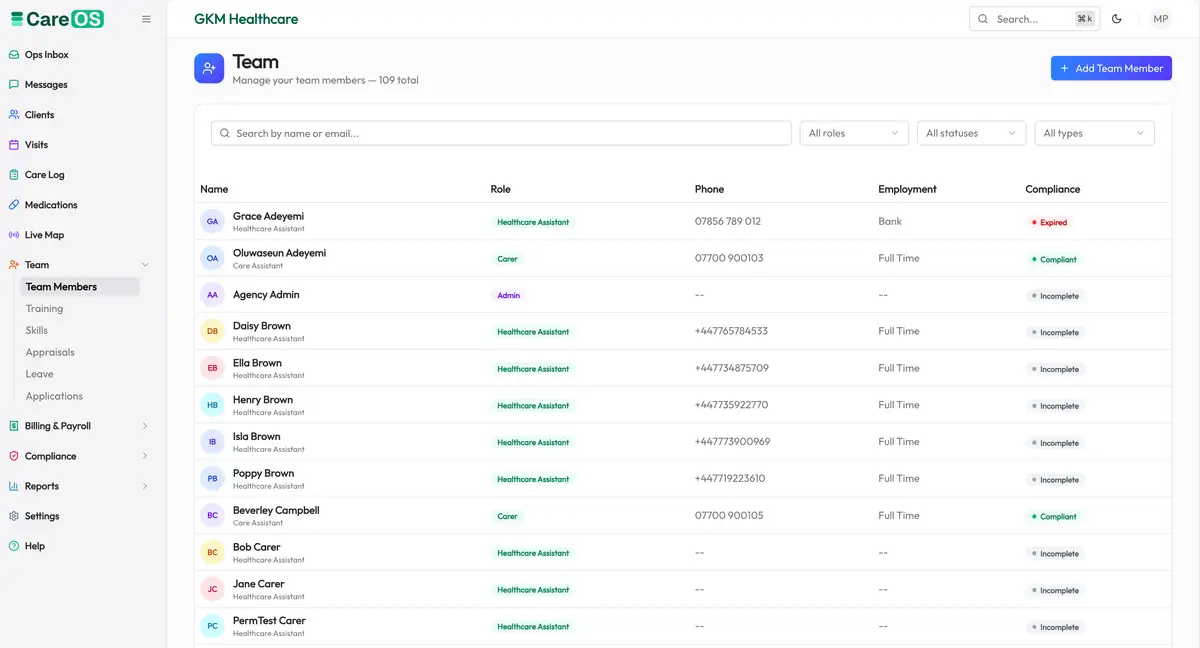Click avatar beside Bob Carer

point(212,553)
